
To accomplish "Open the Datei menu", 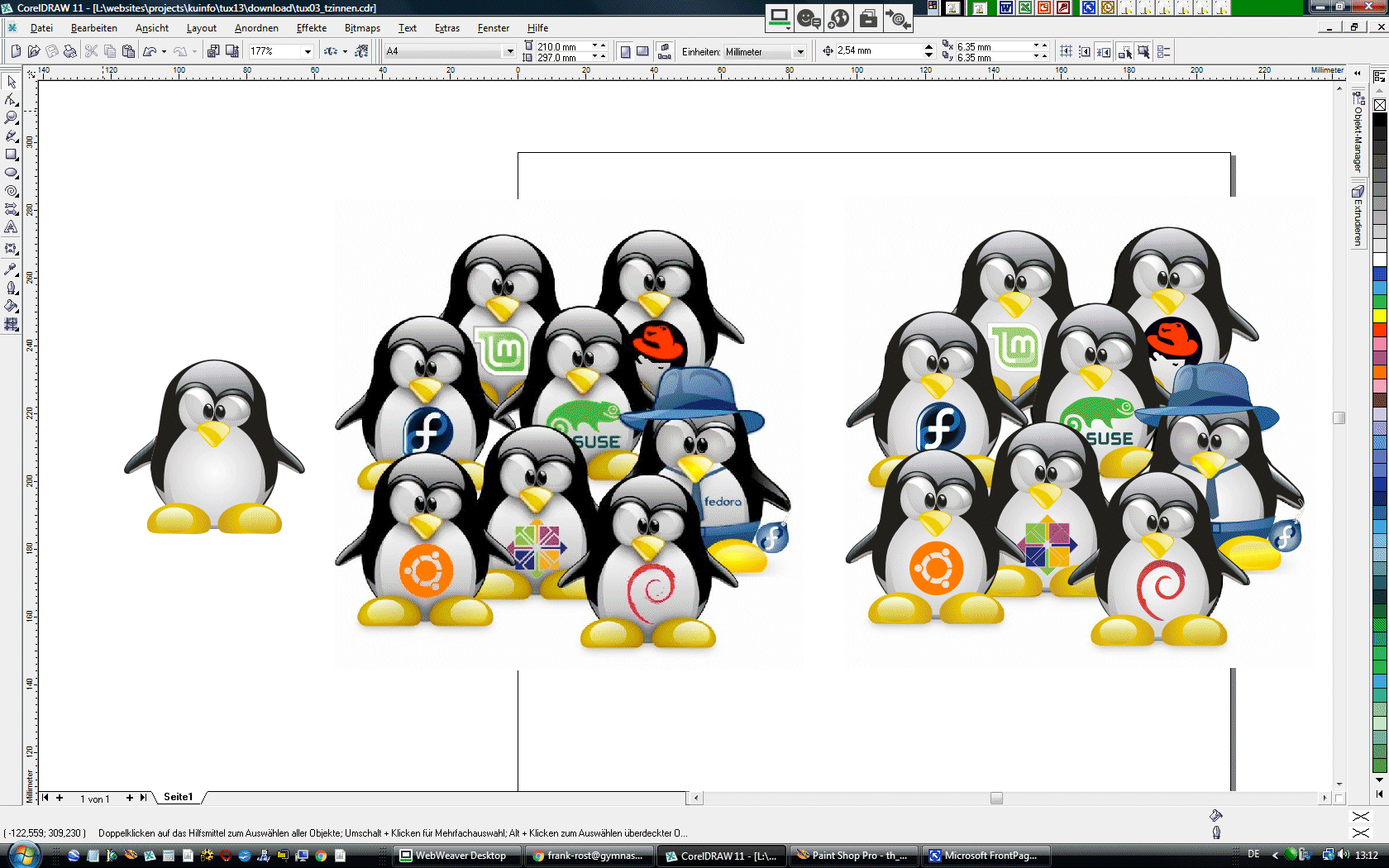I will pos(41,28).
